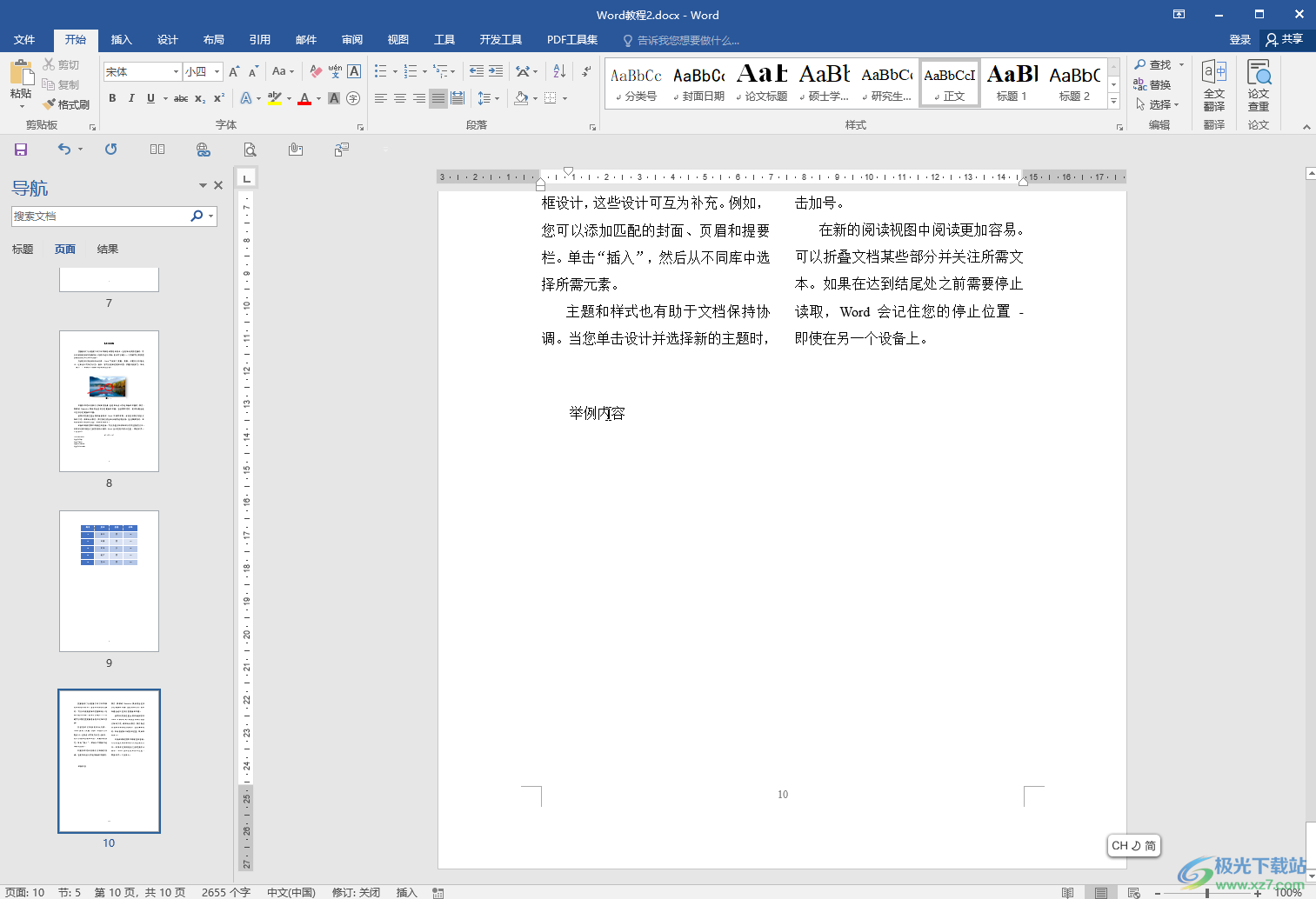Screen dimensions: 1316x899
Task: Apply subscript formatting
Action: 200,98
